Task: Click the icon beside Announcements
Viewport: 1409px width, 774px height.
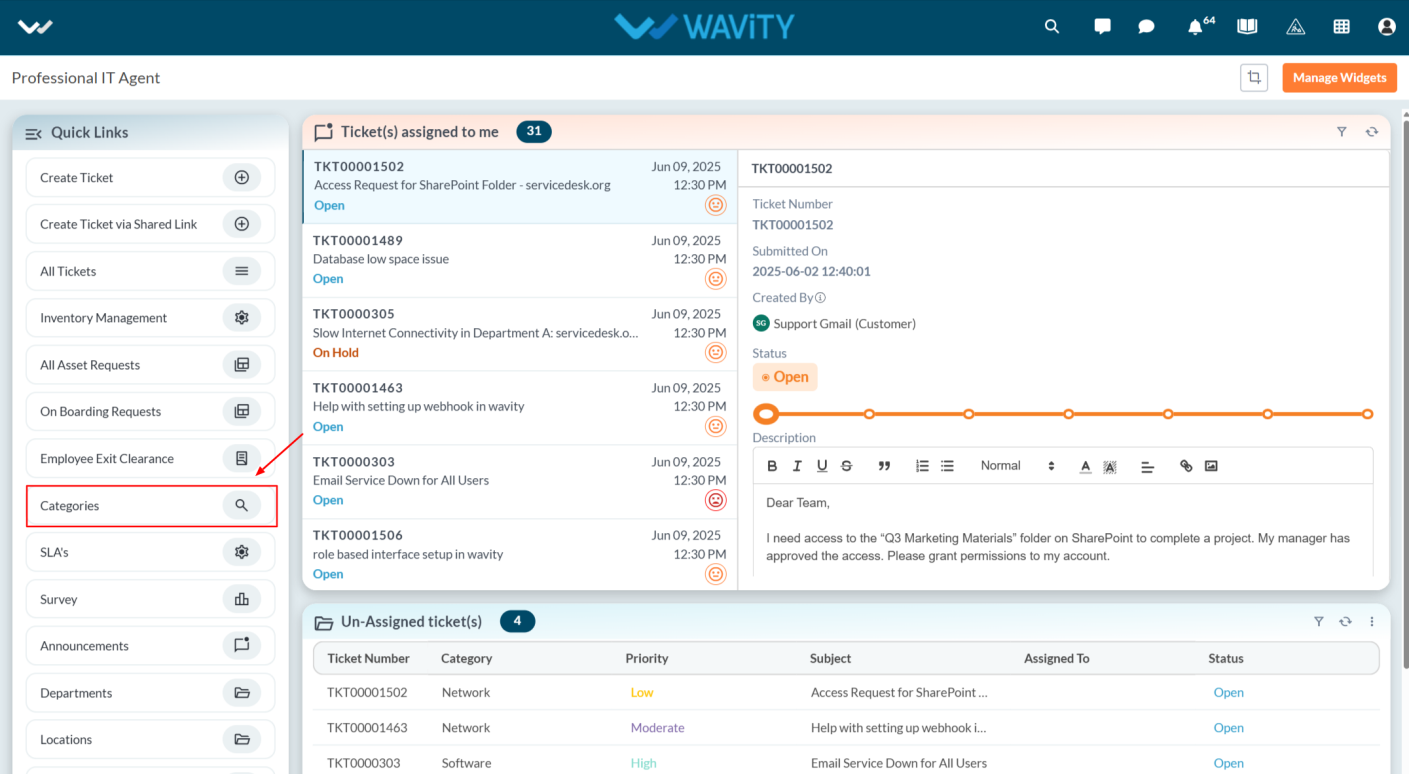Action: point(241,646)
